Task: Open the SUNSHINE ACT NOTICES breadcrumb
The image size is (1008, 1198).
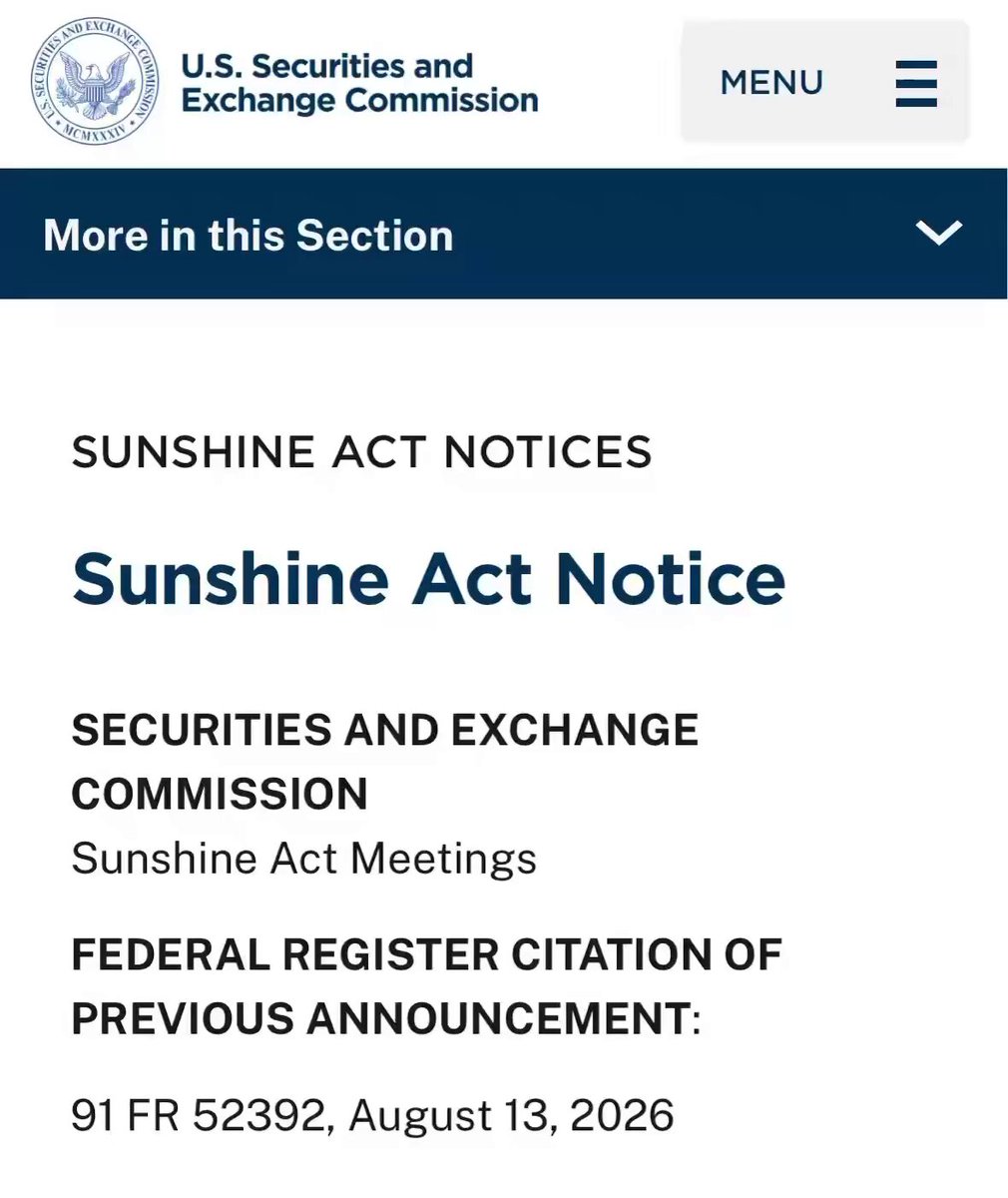Action: coord(361,452)
